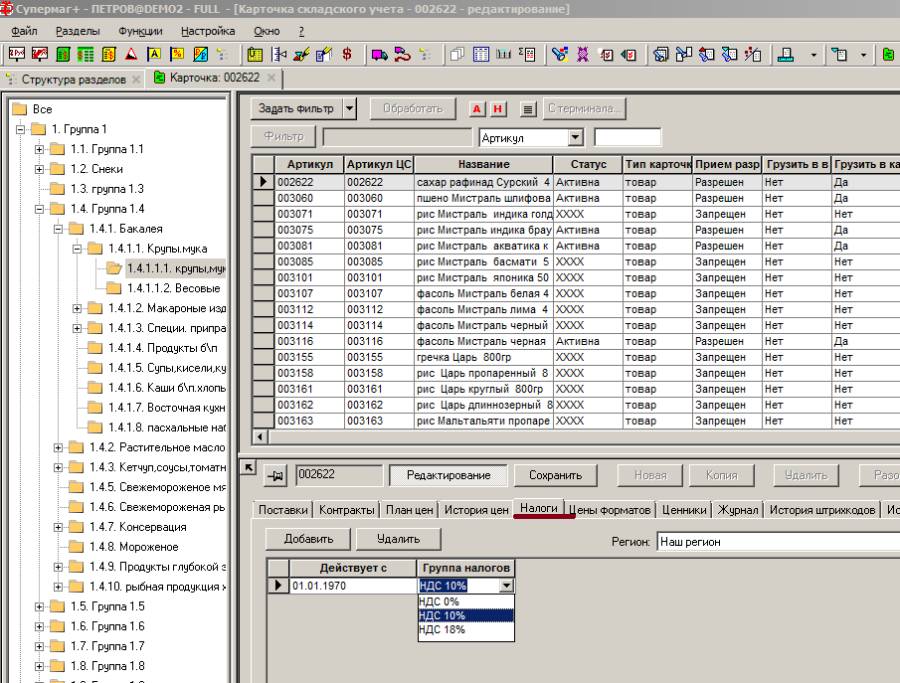Expand the 1.4.7. Консервация node
The width and height of the screenshot is (900, 683).
pos(58,527)
